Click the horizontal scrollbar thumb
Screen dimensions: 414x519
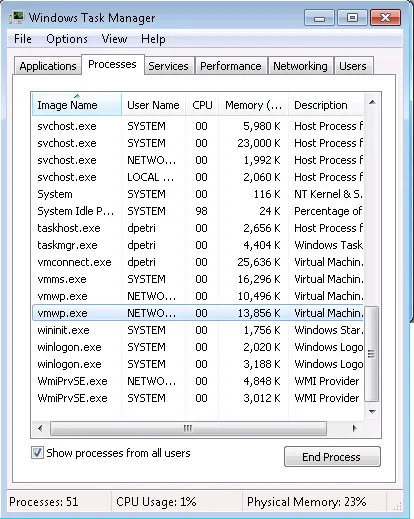[188, 428]
